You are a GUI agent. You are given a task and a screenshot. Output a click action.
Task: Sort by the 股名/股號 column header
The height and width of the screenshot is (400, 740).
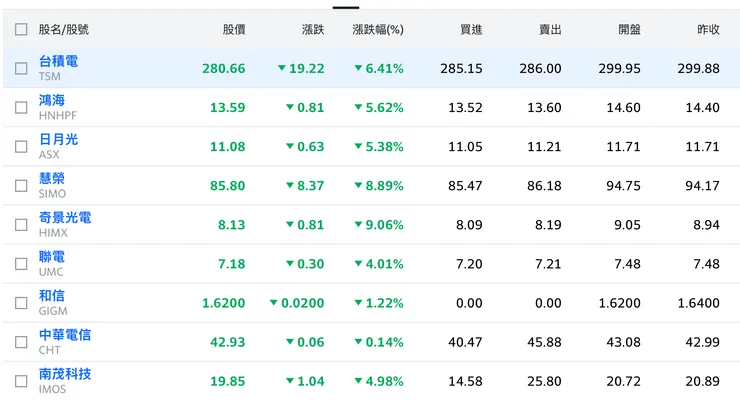[x=64, y=30]
